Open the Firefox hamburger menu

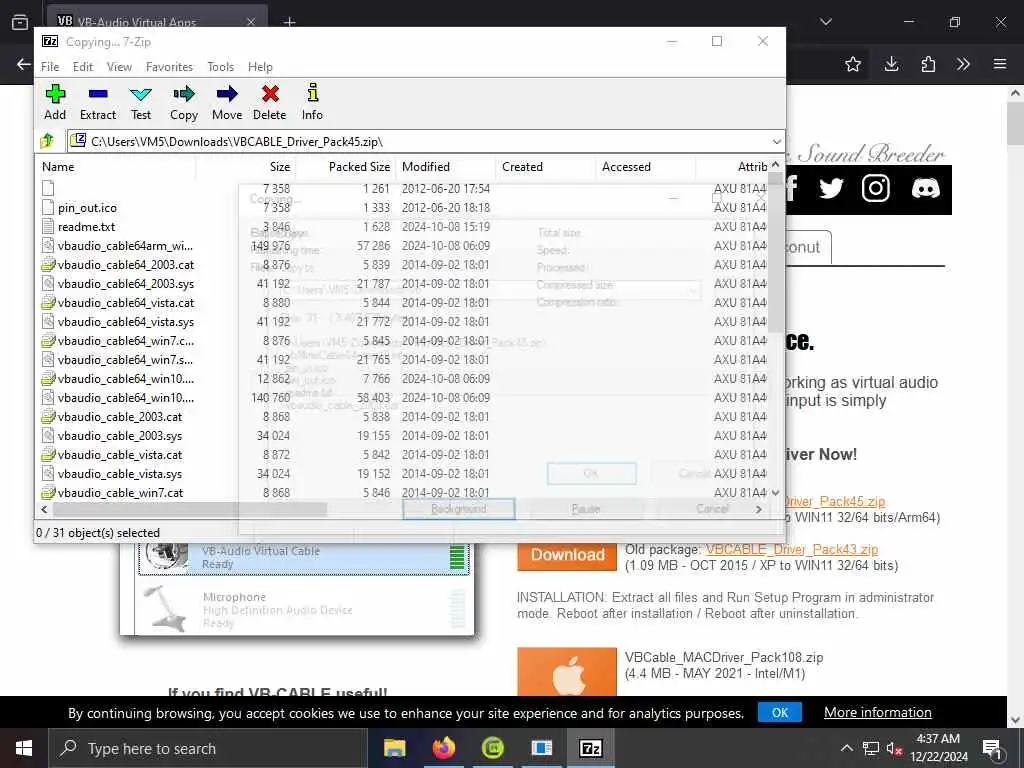point(1000,64)
